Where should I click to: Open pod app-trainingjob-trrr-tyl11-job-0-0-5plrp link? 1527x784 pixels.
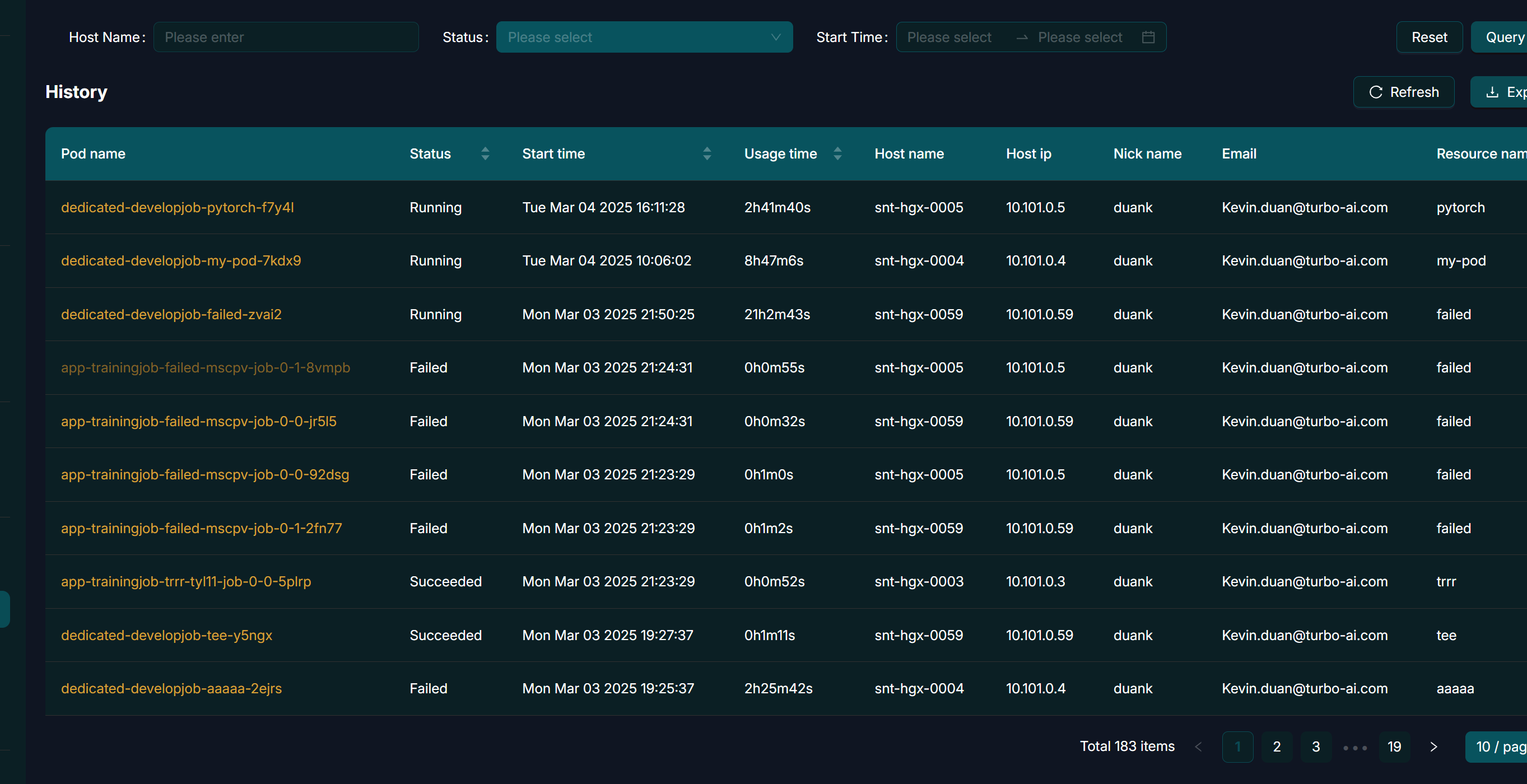pos(185,581)
